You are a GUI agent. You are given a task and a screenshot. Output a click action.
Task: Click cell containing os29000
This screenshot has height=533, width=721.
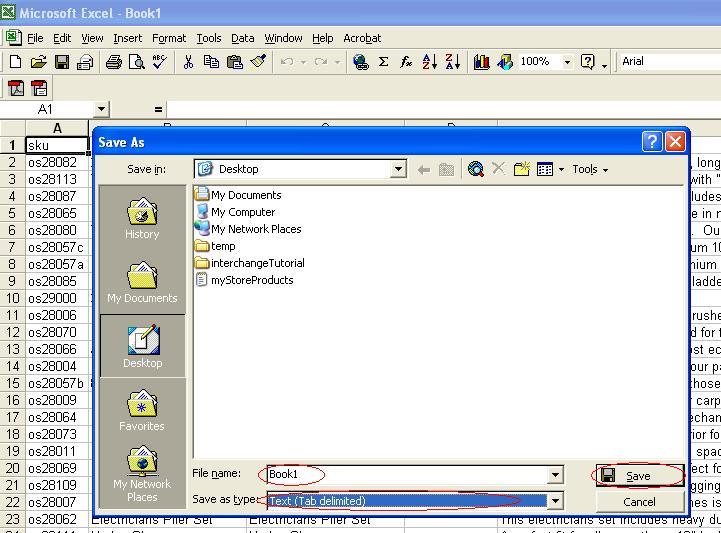coord(57,298)
